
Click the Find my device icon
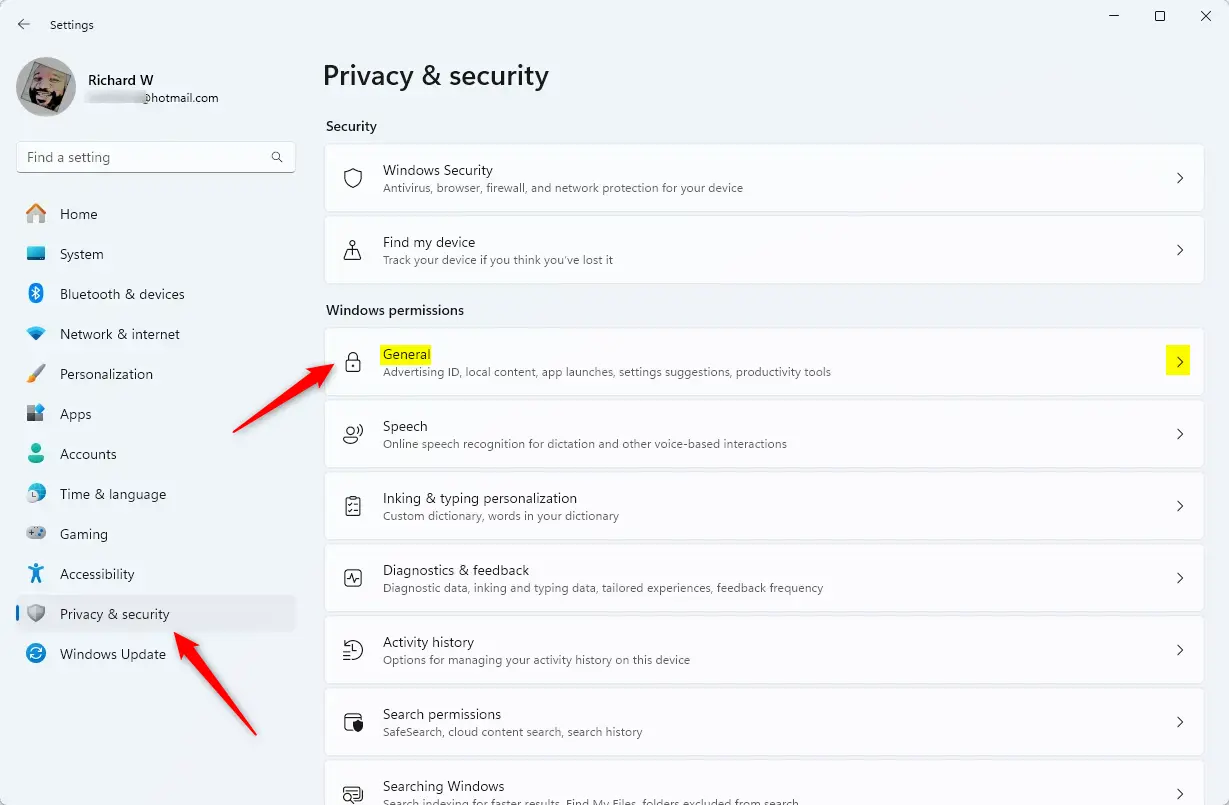coord(353,250)
